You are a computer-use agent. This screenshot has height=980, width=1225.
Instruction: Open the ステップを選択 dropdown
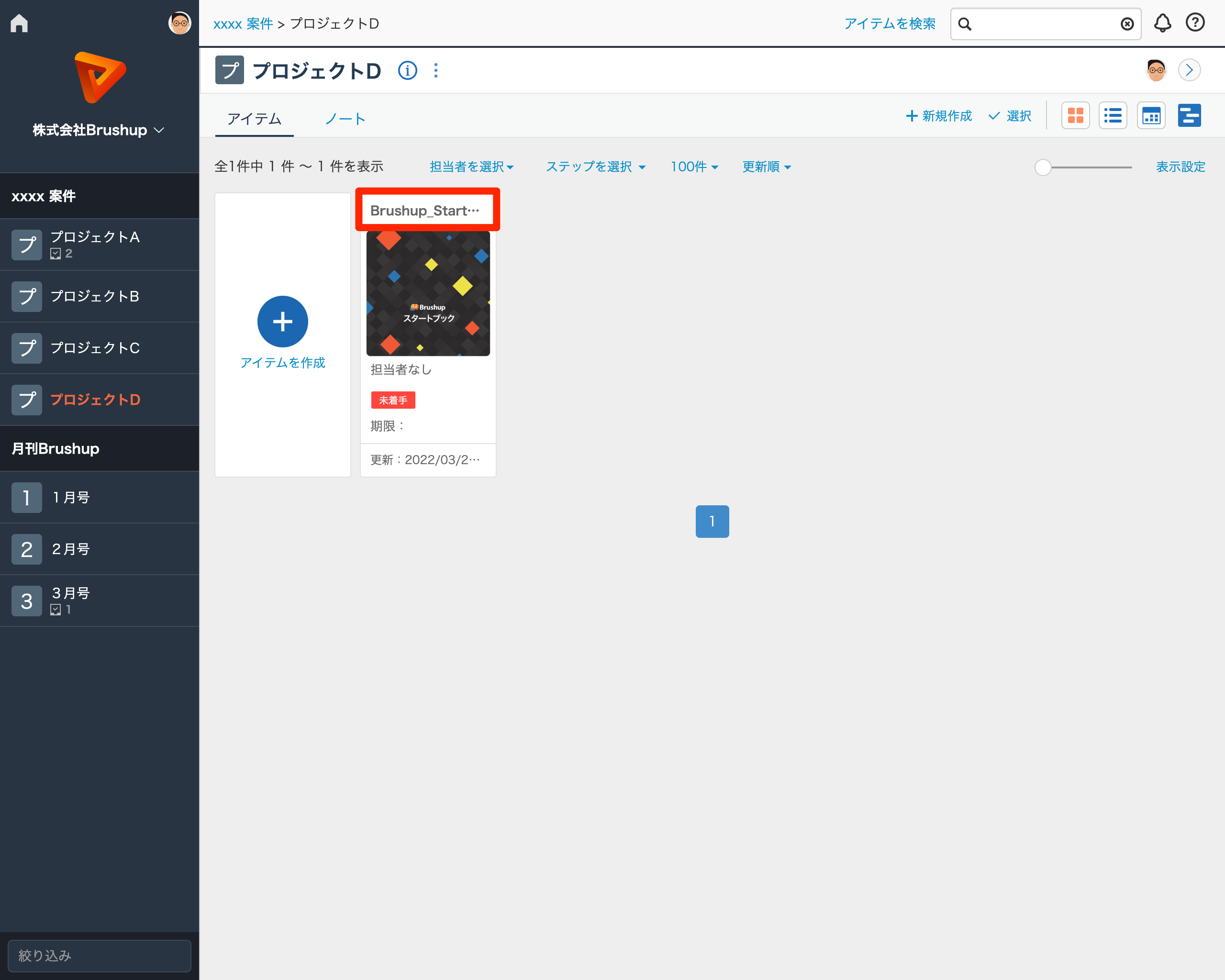[595, 167]
